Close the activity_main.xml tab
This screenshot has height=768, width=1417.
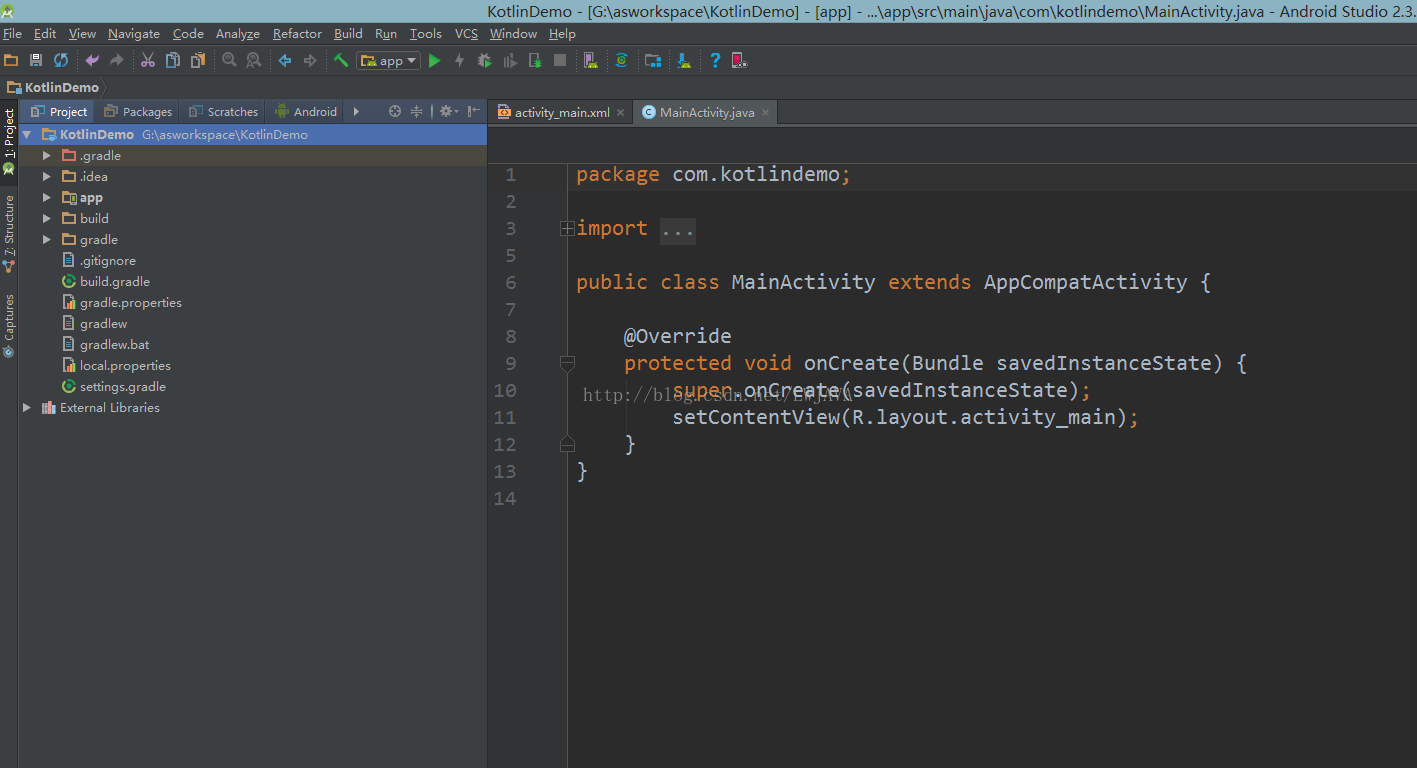[x=621, y=113]
